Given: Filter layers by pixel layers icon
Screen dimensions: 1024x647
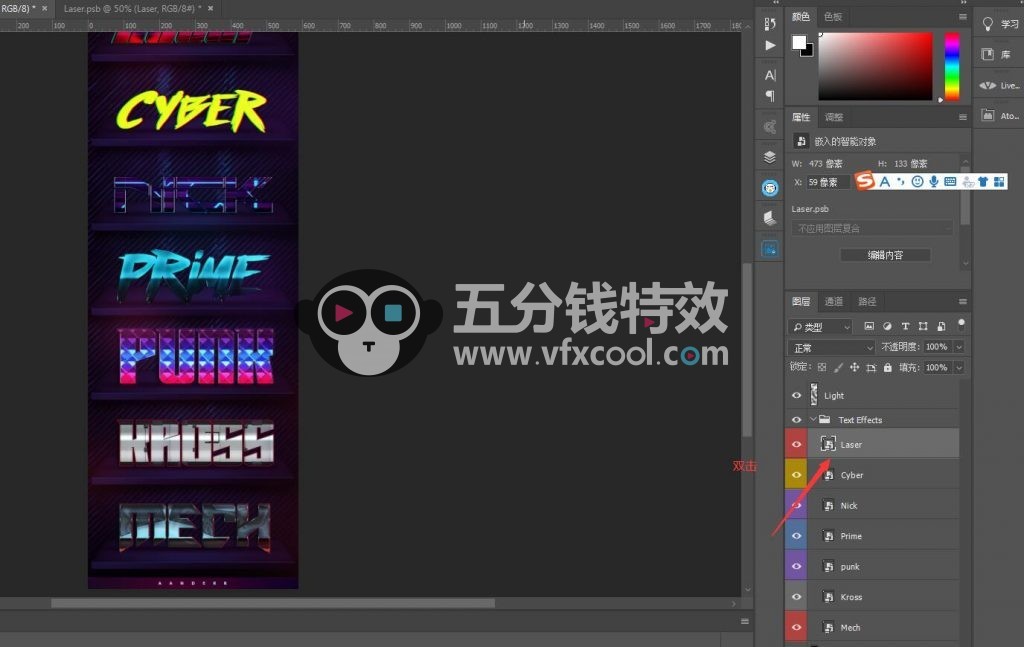Looking at the screenshot, I should (869, 326).
